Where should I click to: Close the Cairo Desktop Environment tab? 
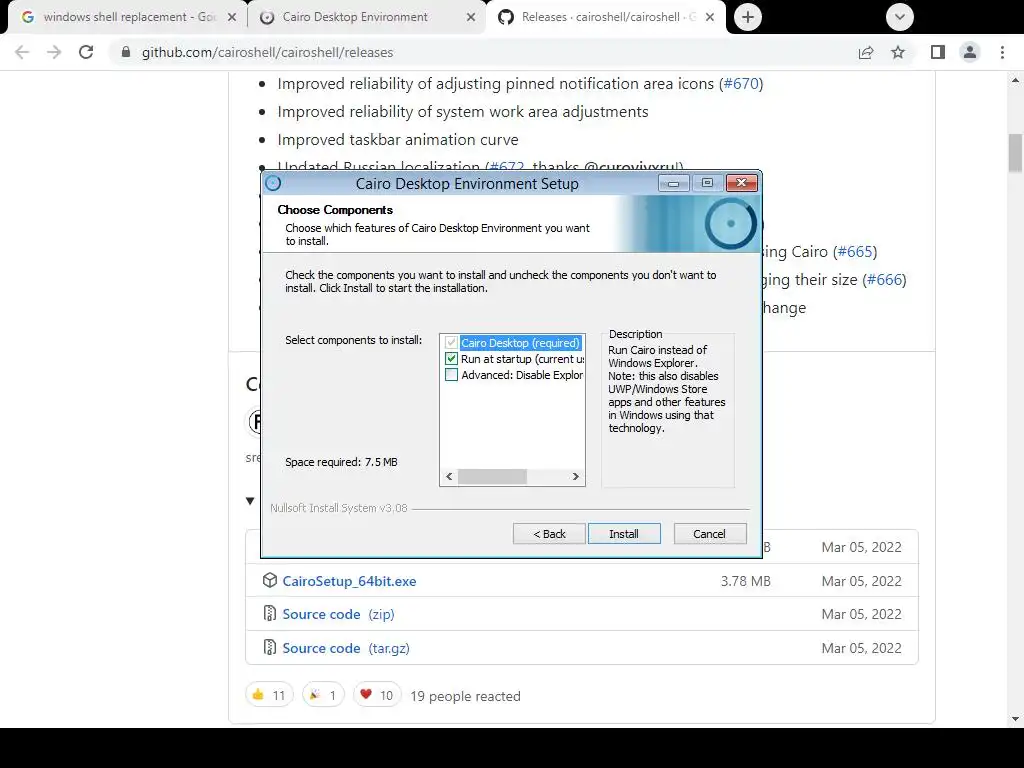tap(471, 18)
